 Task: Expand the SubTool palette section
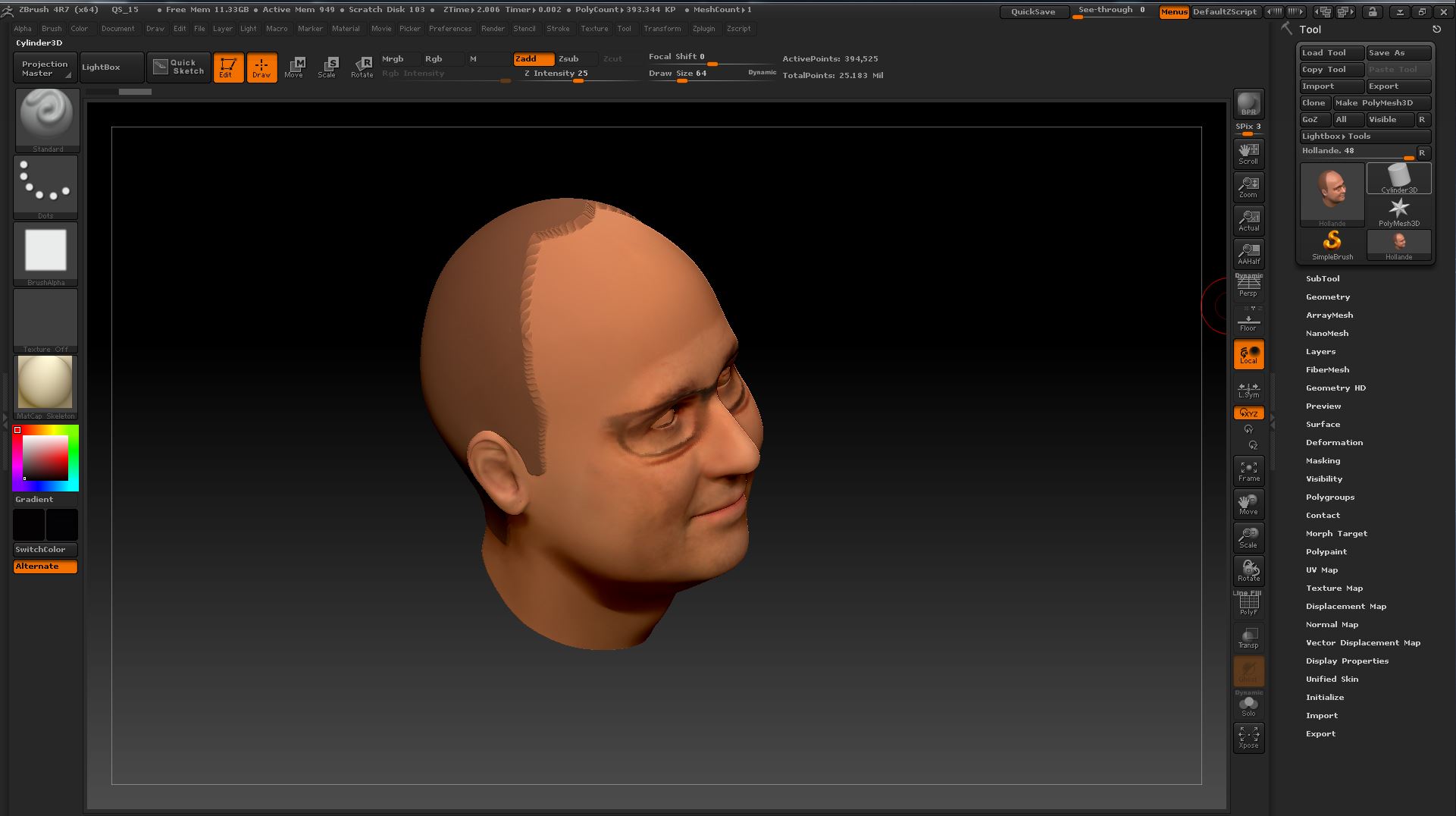[1323, 279]
